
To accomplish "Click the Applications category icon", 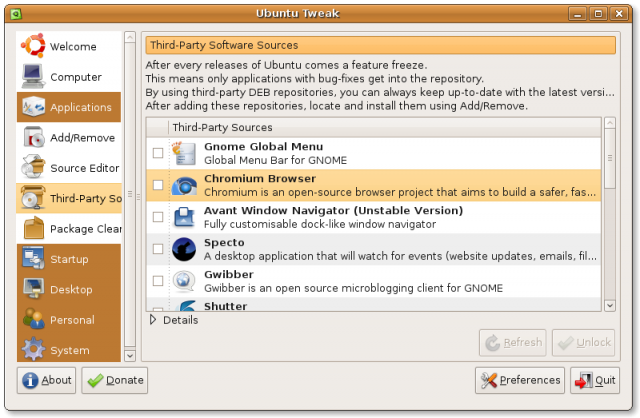I will 33,107.
